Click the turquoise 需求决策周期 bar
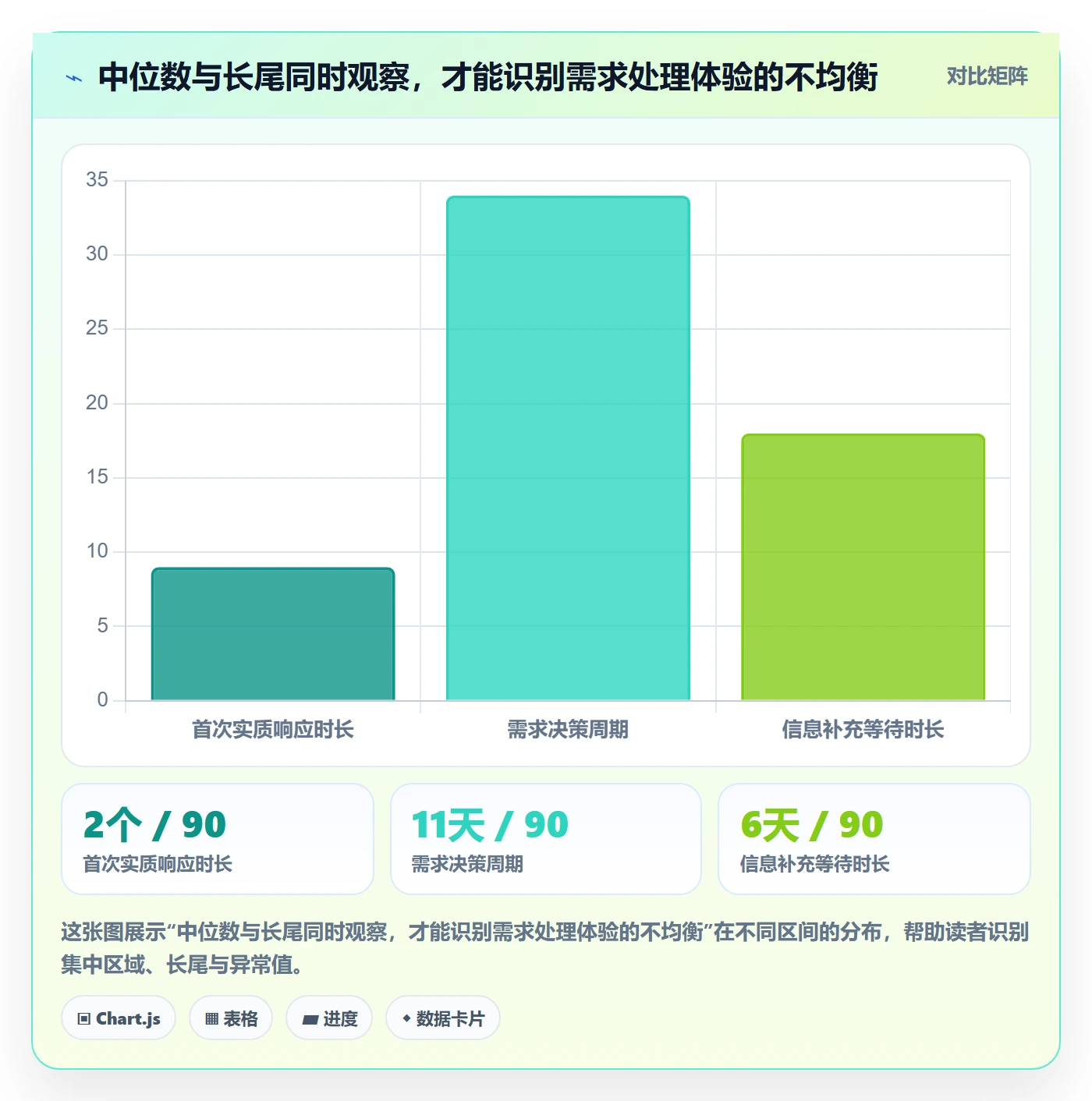Image resolution: width=1092 pixels, height=1101 pixels. coord(568,448)
